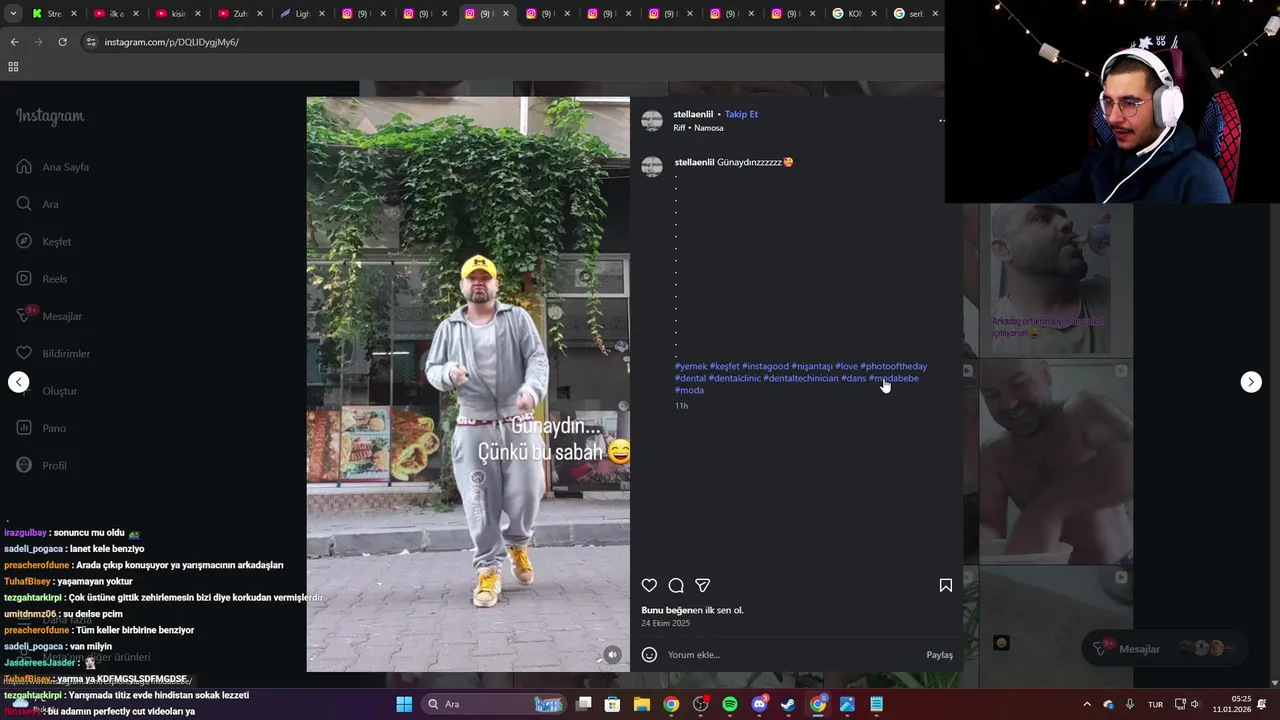
Task: Go back in Chrome
Action: click(14, 42)
